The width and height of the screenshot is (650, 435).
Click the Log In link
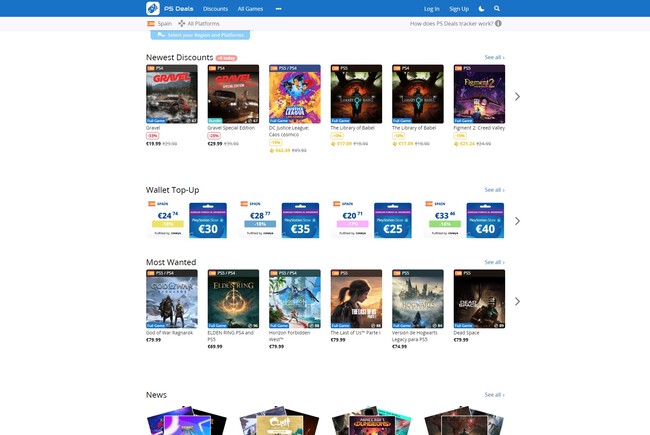point(432,9)
